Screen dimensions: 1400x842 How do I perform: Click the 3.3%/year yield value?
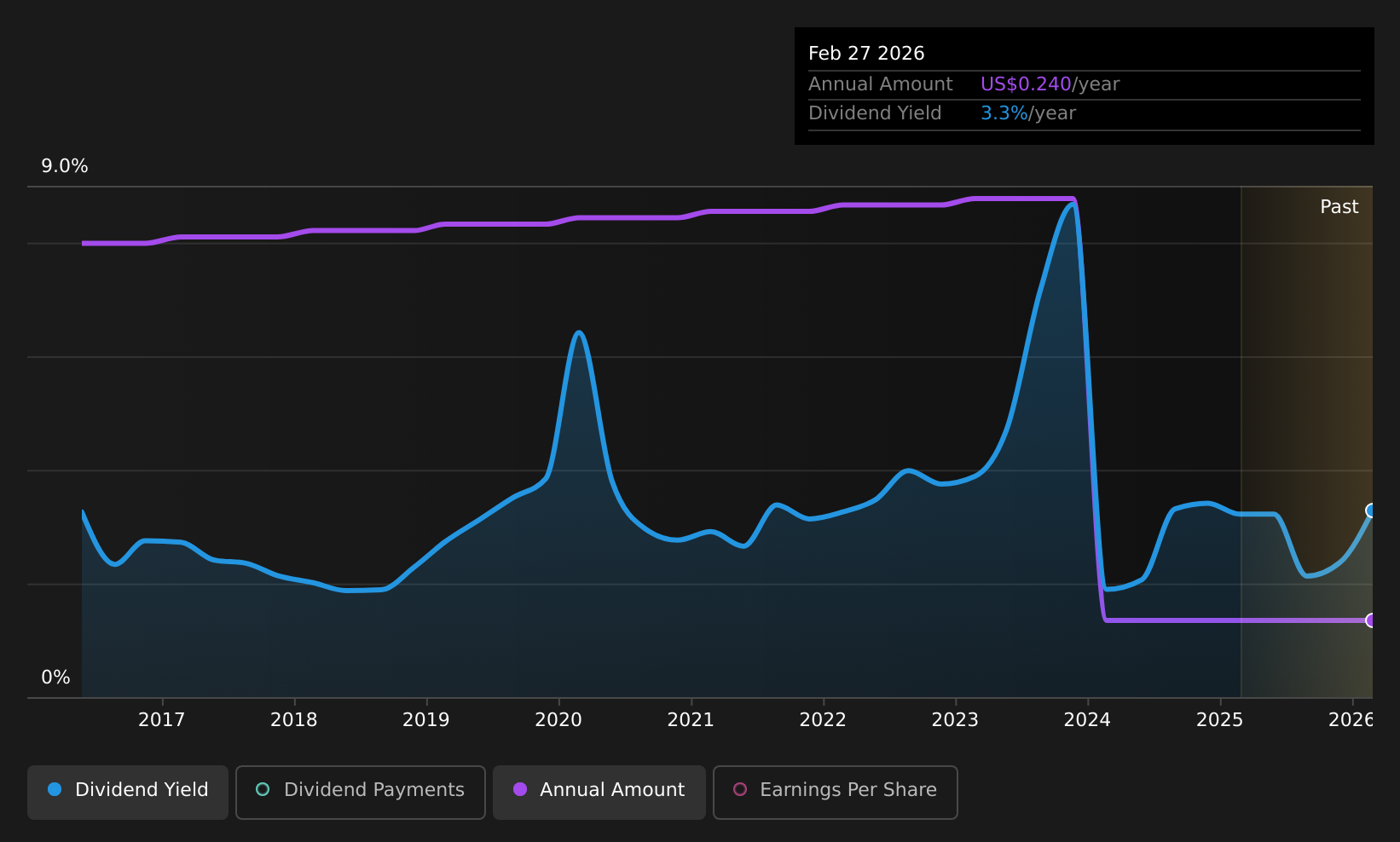pyautogui.click(x=1028, y=113)
